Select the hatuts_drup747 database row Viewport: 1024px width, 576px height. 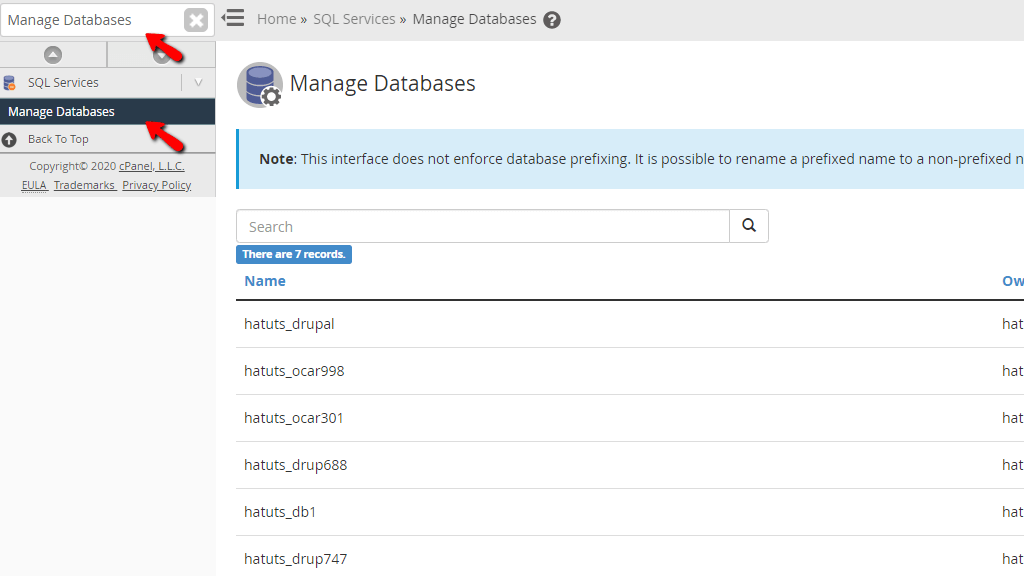[x=630, y=556]
